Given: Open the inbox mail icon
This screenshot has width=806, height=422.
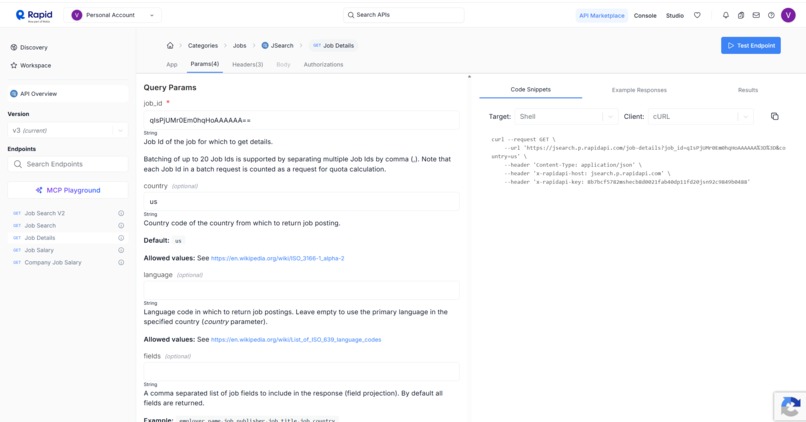Looking at the screenshot, I should (756, 15).
